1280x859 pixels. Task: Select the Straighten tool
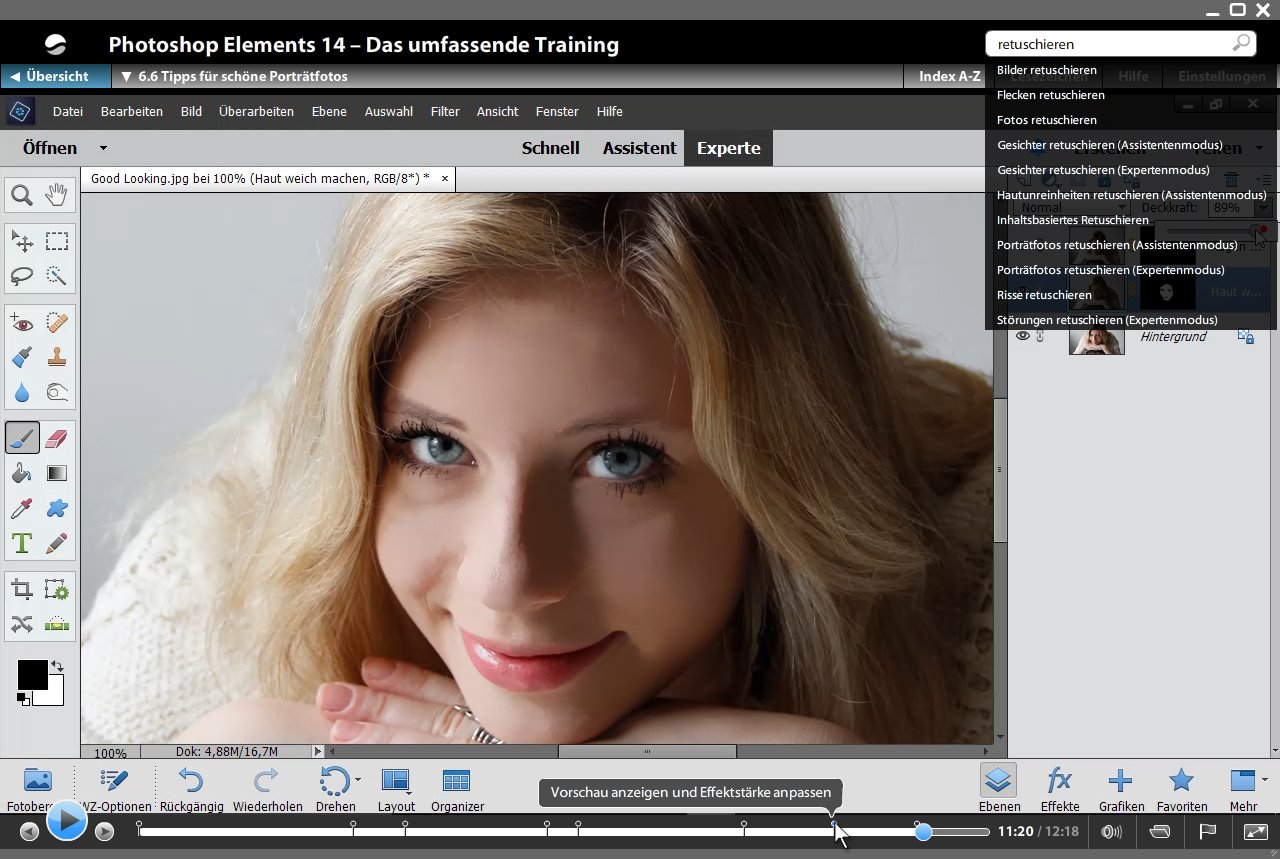(57, 624)
